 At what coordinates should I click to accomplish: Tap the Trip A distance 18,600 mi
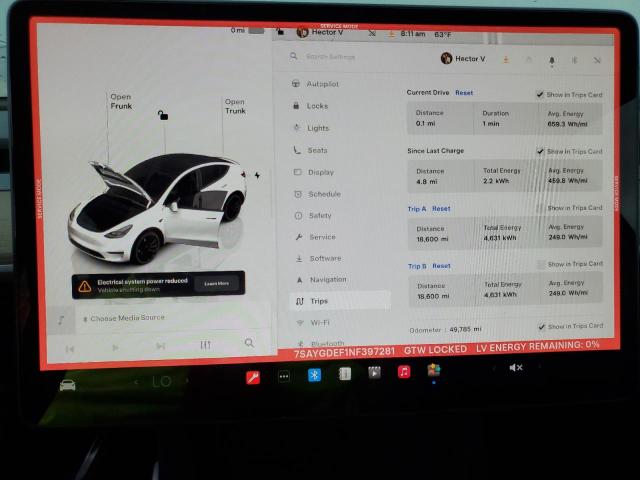click(432, 239)
